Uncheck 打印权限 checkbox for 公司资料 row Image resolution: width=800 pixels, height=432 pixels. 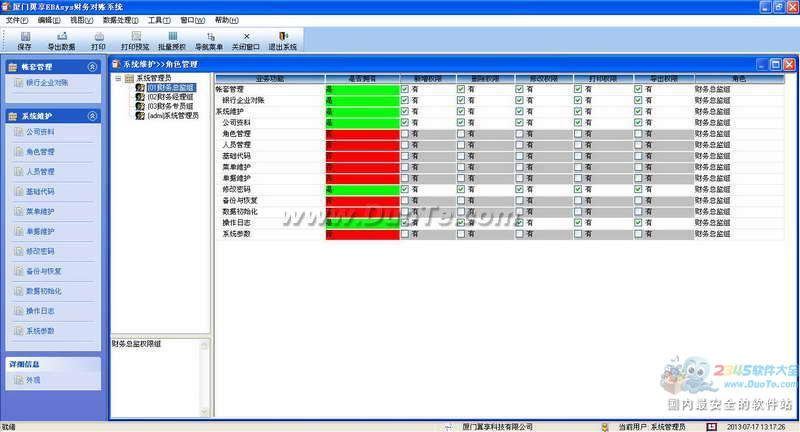click(578, 122)
